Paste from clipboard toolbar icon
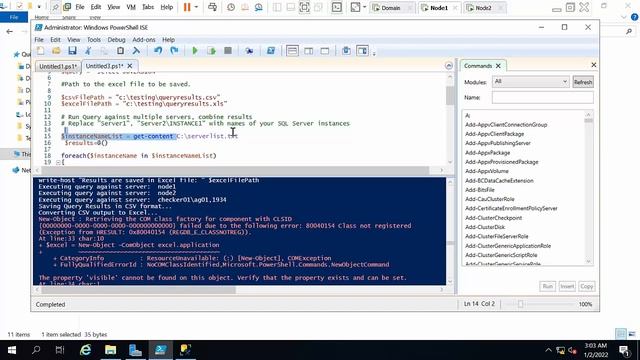640x360 pixels. 120,51
